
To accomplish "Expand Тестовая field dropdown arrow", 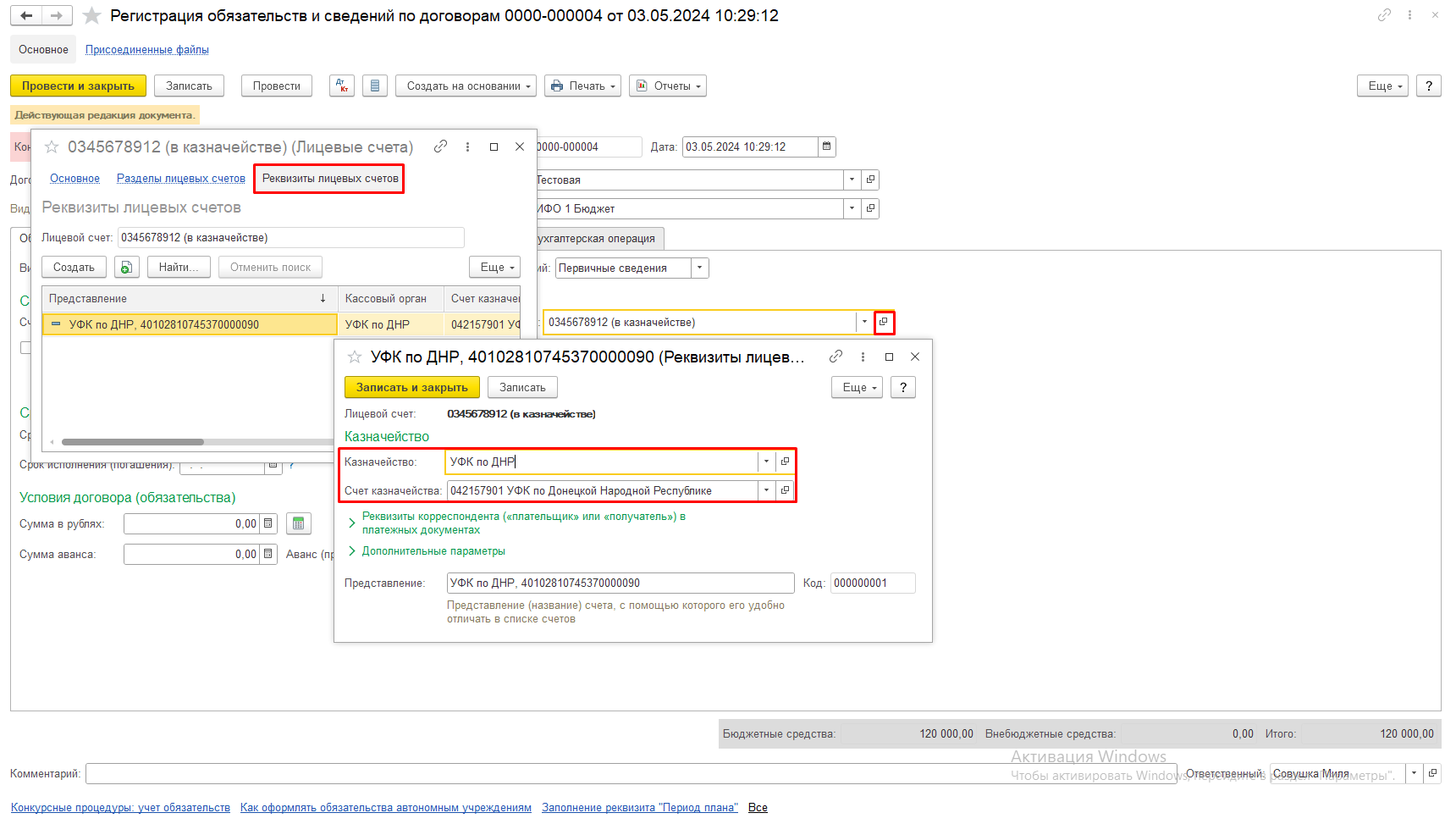I will click(x=852, y=180).
